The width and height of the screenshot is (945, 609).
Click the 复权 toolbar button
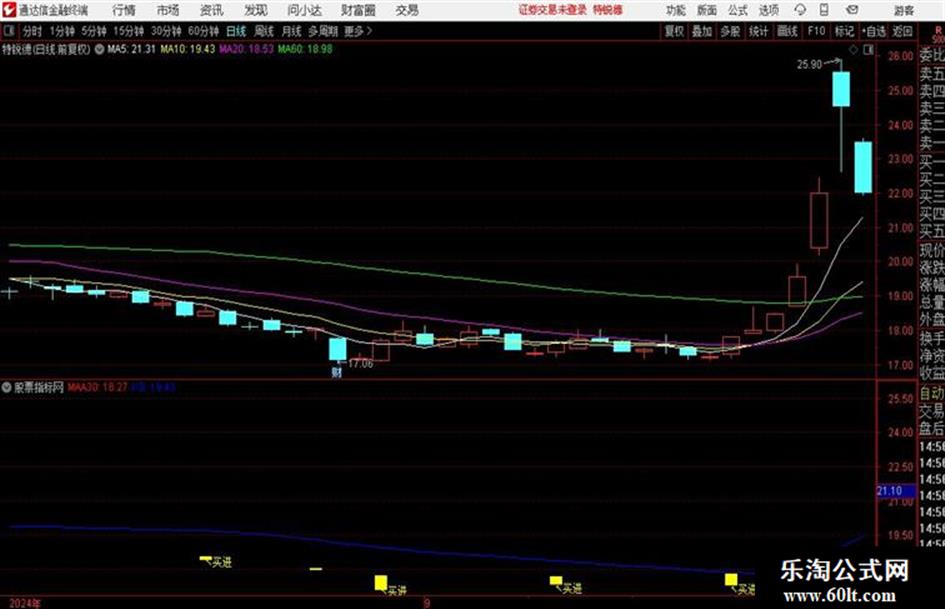coord(674,31)
